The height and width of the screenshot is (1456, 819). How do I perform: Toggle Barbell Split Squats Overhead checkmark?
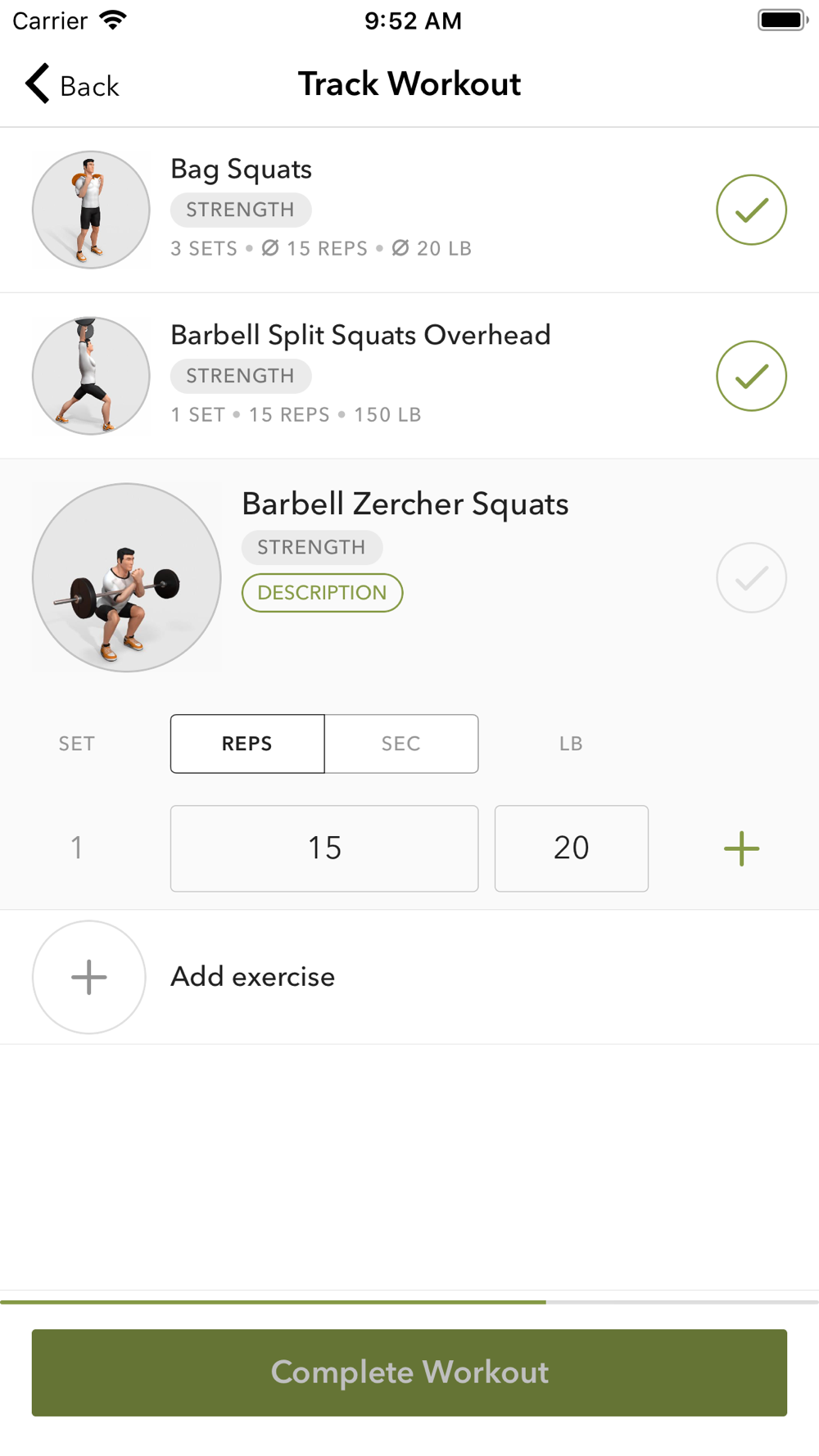751,376
